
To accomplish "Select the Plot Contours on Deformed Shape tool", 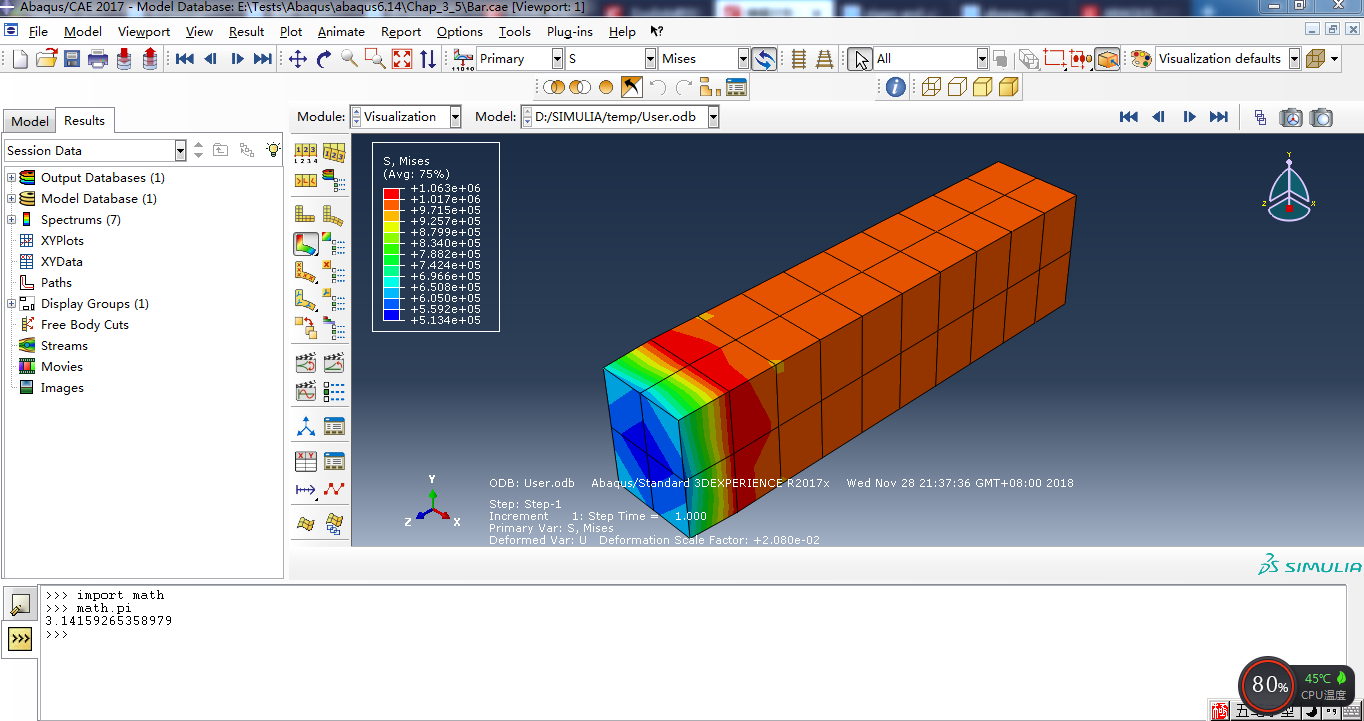I will coord(306,243).
